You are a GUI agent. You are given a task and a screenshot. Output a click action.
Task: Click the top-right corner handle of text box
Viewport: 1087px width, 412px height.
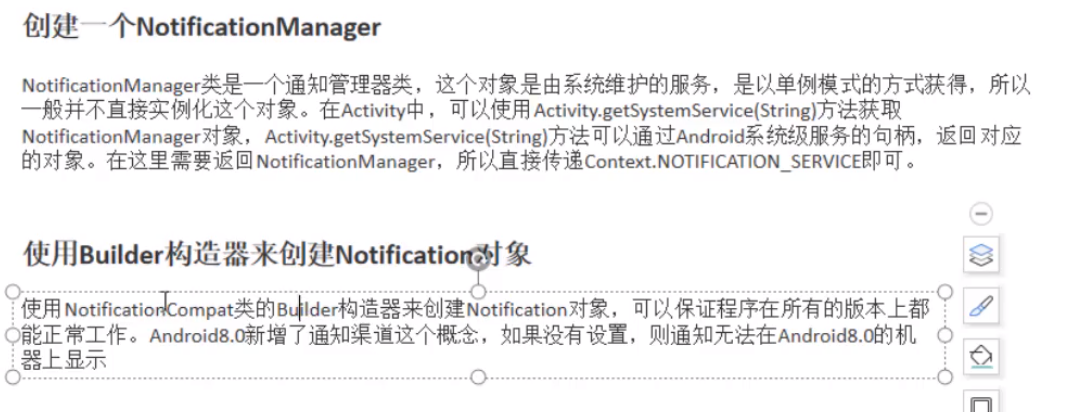pos(945,292)
